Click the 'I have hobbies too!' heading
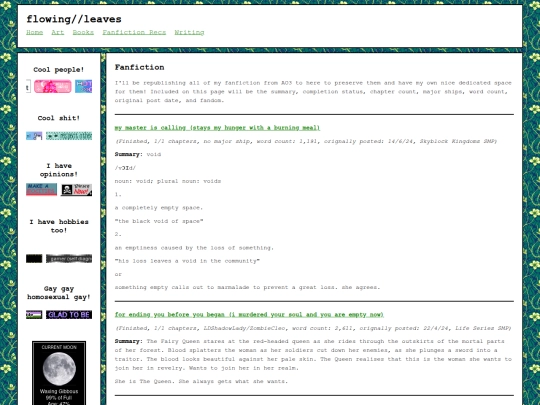 point(59,226)
